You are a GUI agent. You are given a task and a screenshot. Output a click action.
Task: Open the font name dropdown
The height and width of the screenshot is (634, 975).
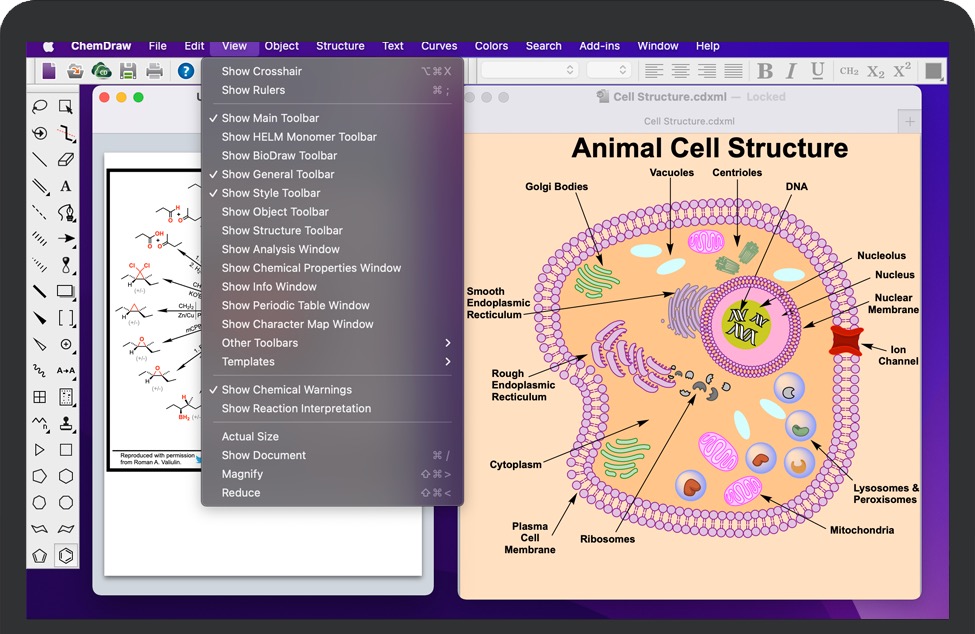click(x=529, y=71)
